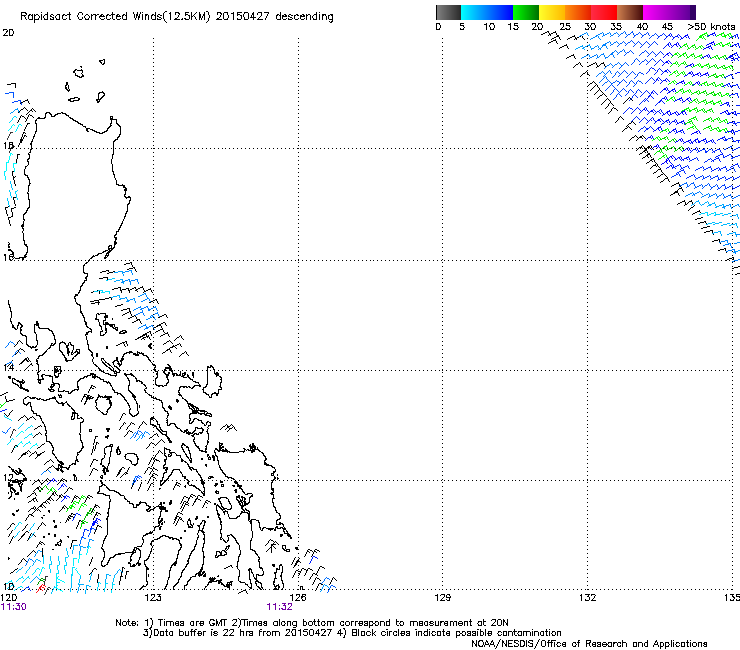Click the cyan 5-10 knots color segment

(x=474, y=12)
